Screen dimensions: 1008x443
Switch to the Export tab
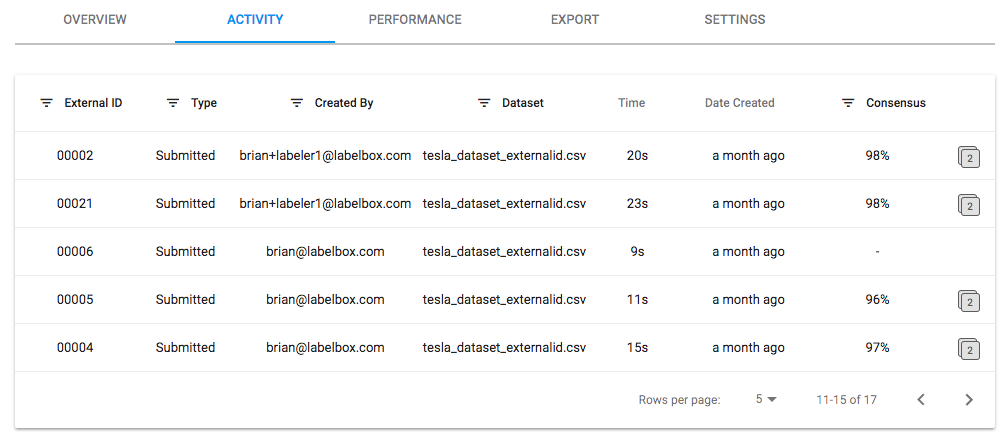(575, 20)
